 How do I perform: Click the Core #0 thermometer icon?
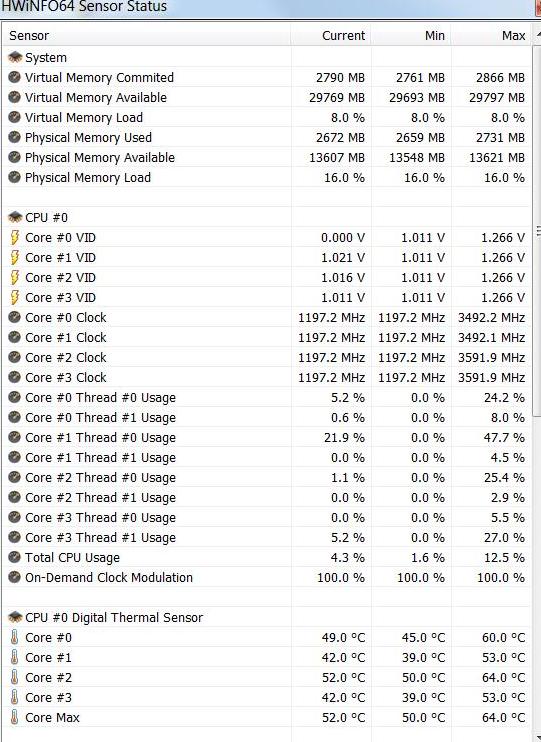tap(15, 637)
